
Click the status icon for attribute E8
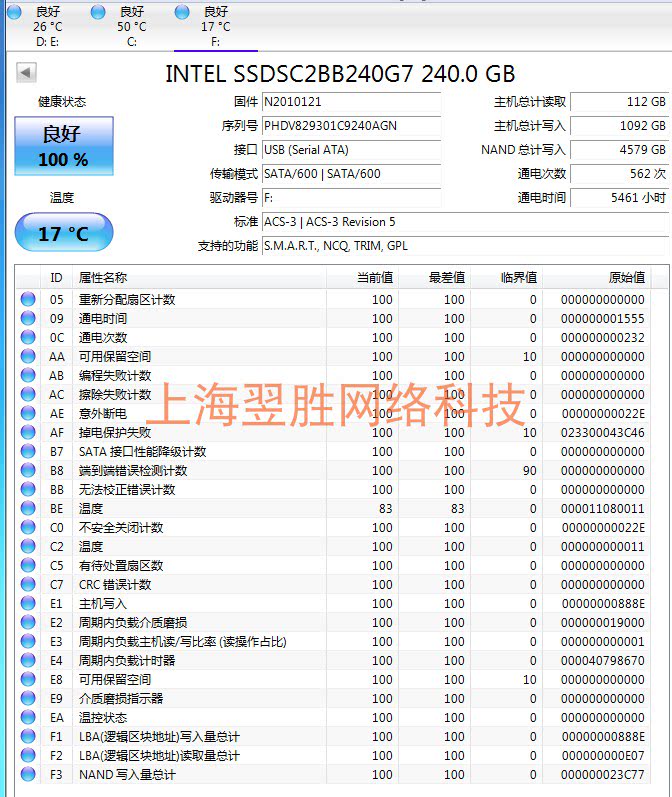click(28, 679)
